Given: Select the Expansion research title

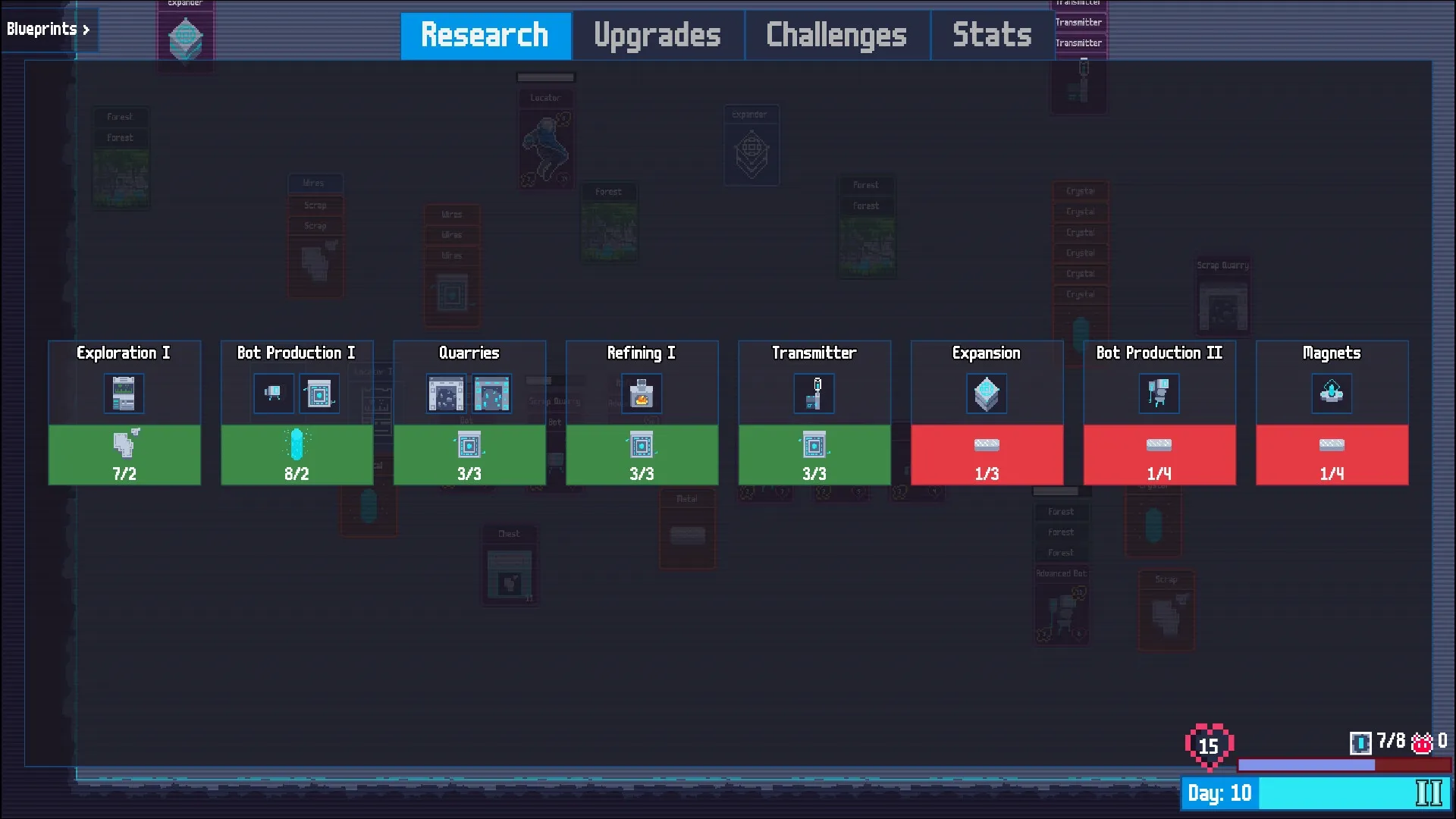Looking at the screenshot, I should pos(987,353).
